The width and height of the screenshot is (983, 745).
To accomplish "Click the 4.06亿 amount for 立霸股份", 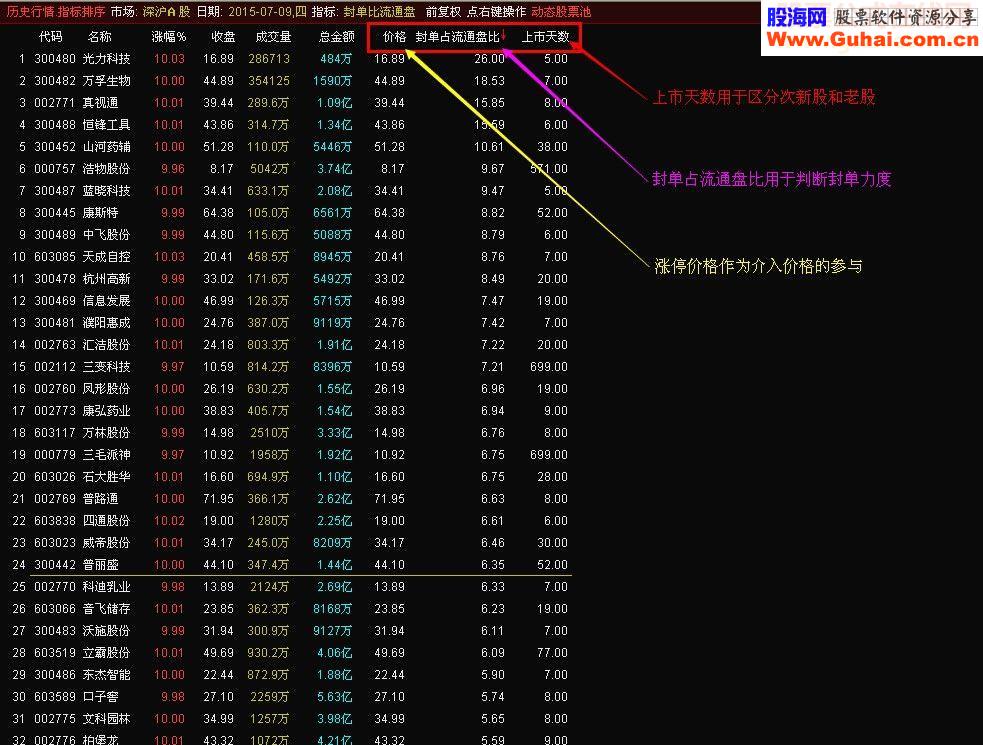I will point(334,653).
